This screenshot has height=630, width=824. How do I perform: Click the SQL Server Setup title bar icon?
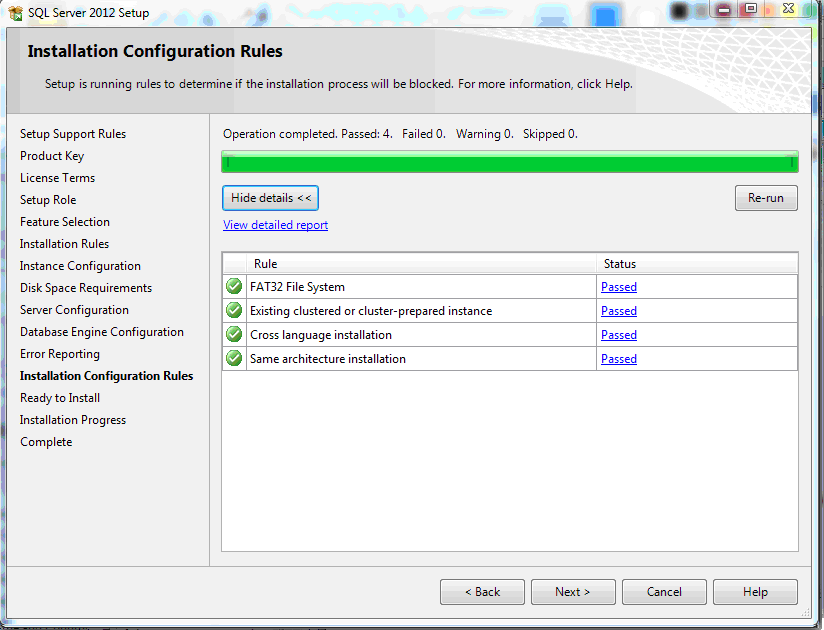click(x=17, y=13)
